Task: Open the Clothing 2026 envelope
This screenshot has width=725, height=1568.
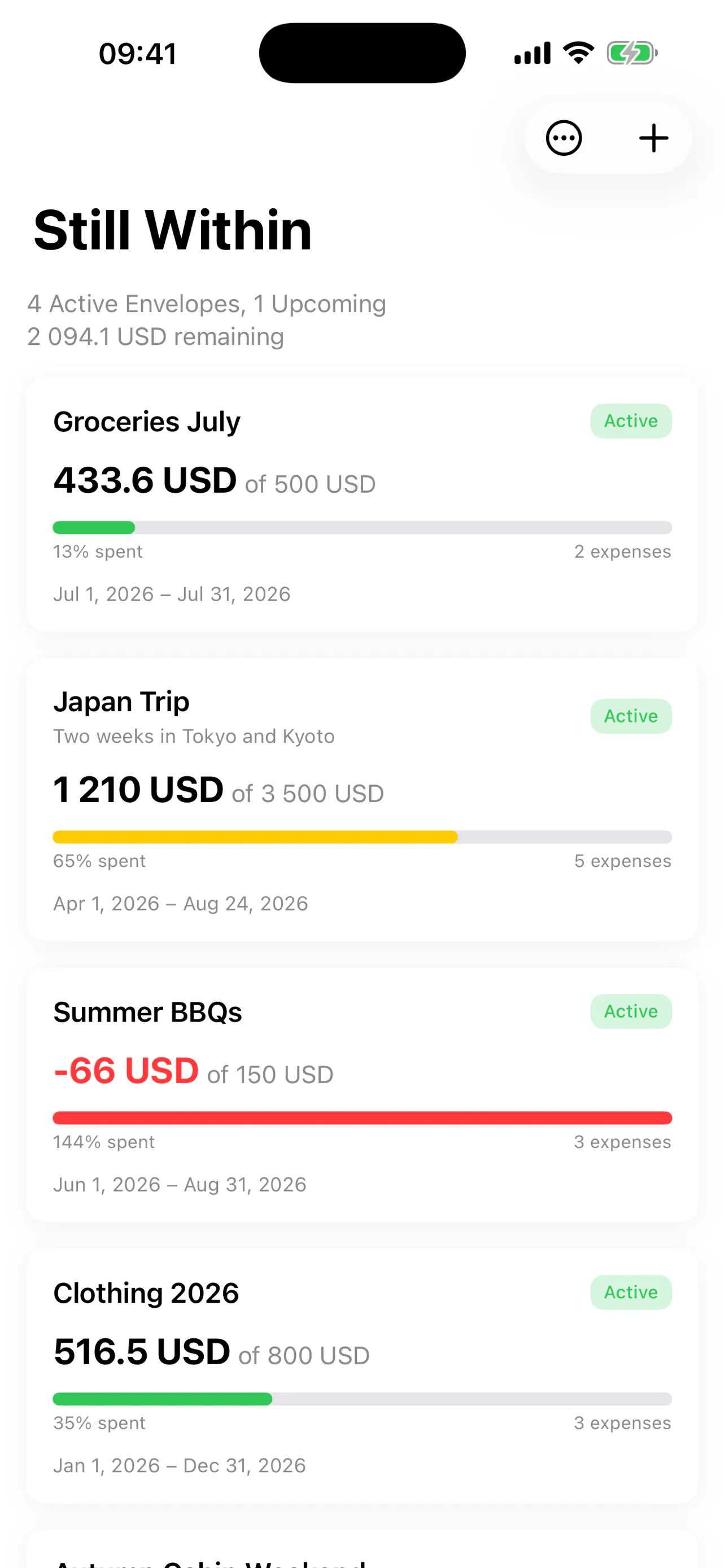Action: 362,1376
